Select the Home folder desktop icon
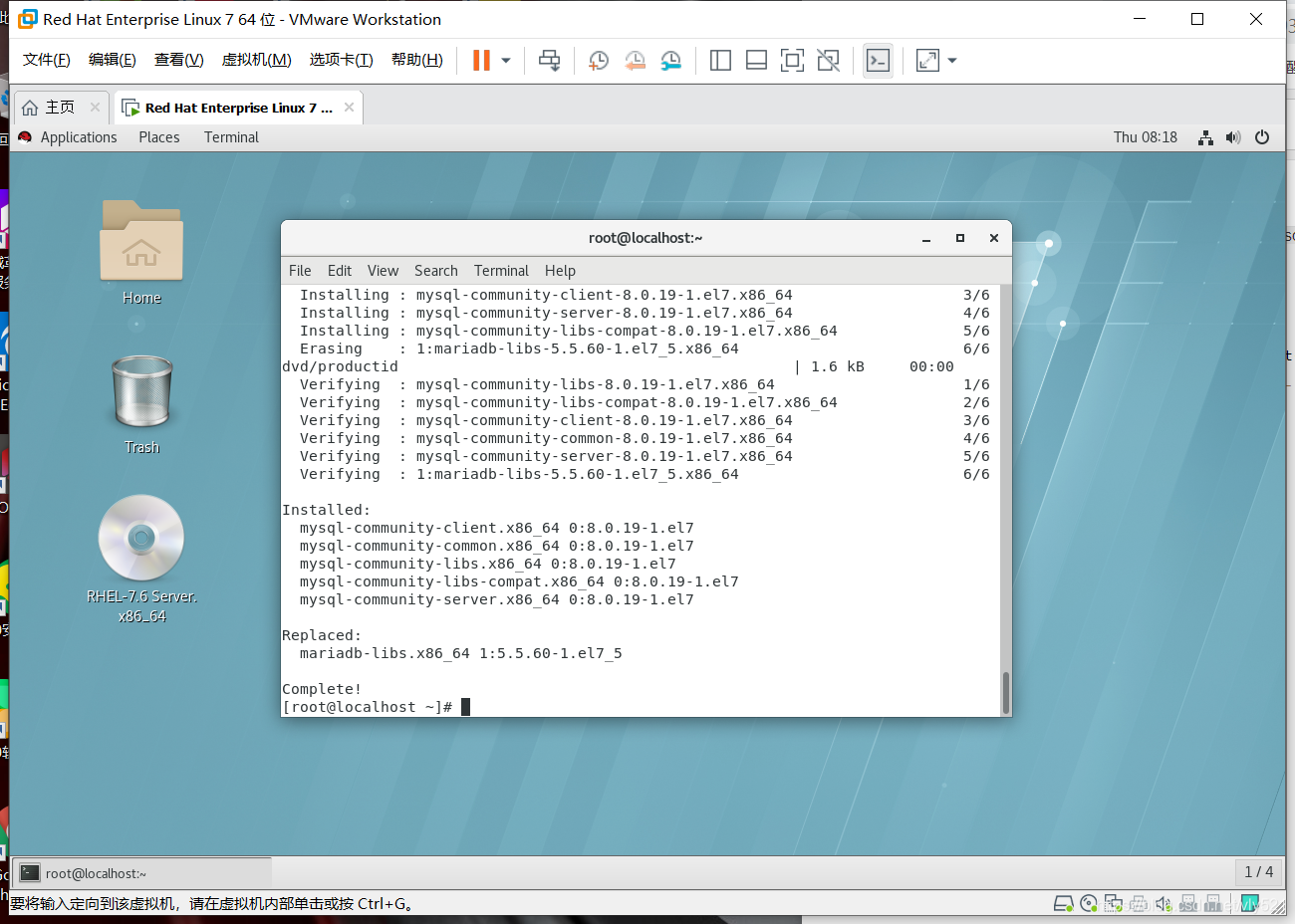The image size is (1295, 924). tap(141, 252)
